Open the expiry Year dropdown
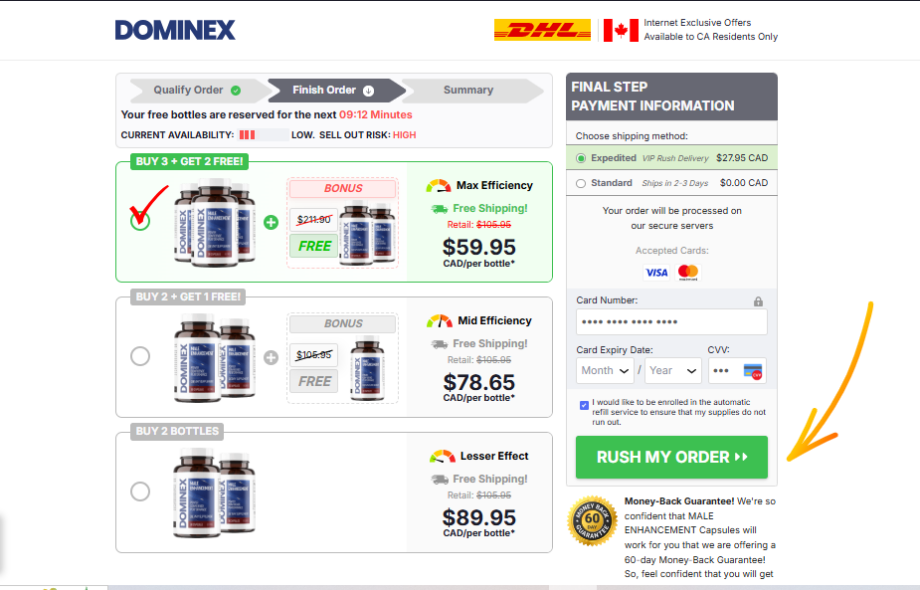This screenshot has width=920, height=590. point(673,371)
